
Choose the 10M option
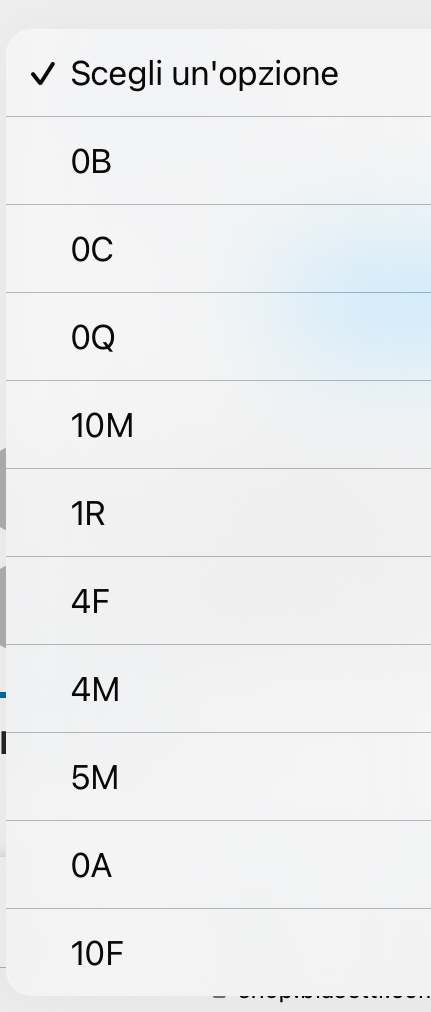tap(219, 425)
